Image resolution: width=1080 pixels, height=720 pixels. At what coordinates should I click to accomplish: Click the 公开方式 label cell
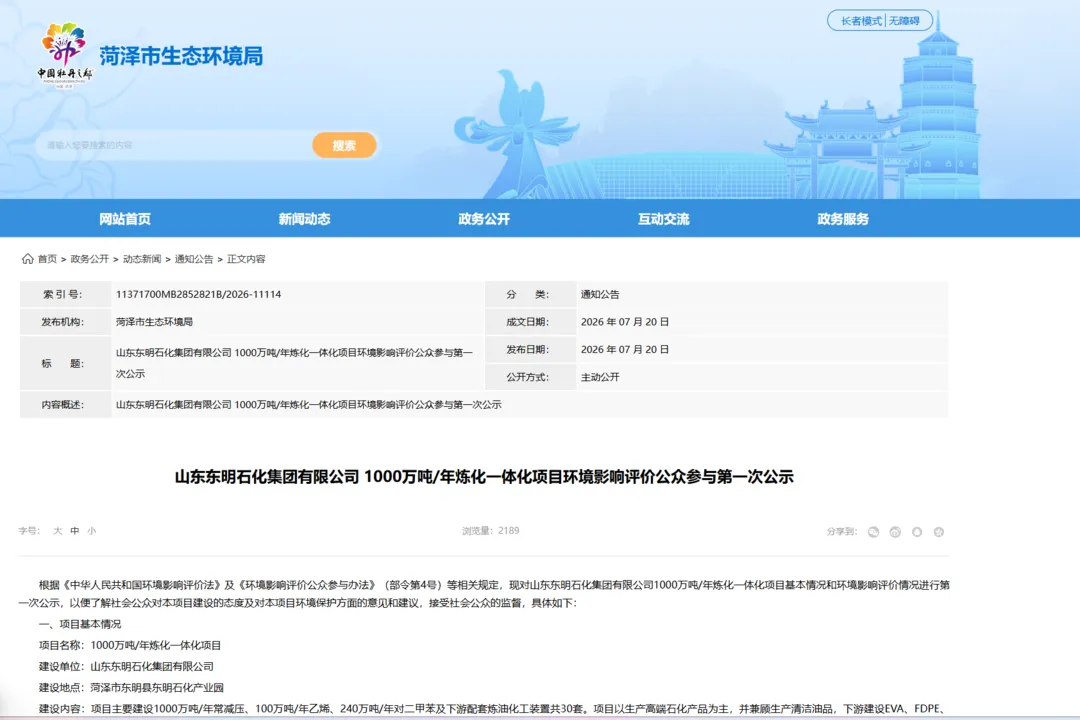(x=530, y=377)
